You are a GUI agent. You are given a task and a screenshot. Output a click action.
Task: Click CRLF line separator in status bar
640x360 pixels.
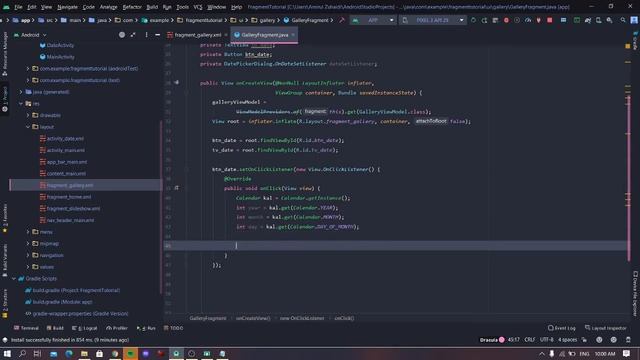coord(529,340)
